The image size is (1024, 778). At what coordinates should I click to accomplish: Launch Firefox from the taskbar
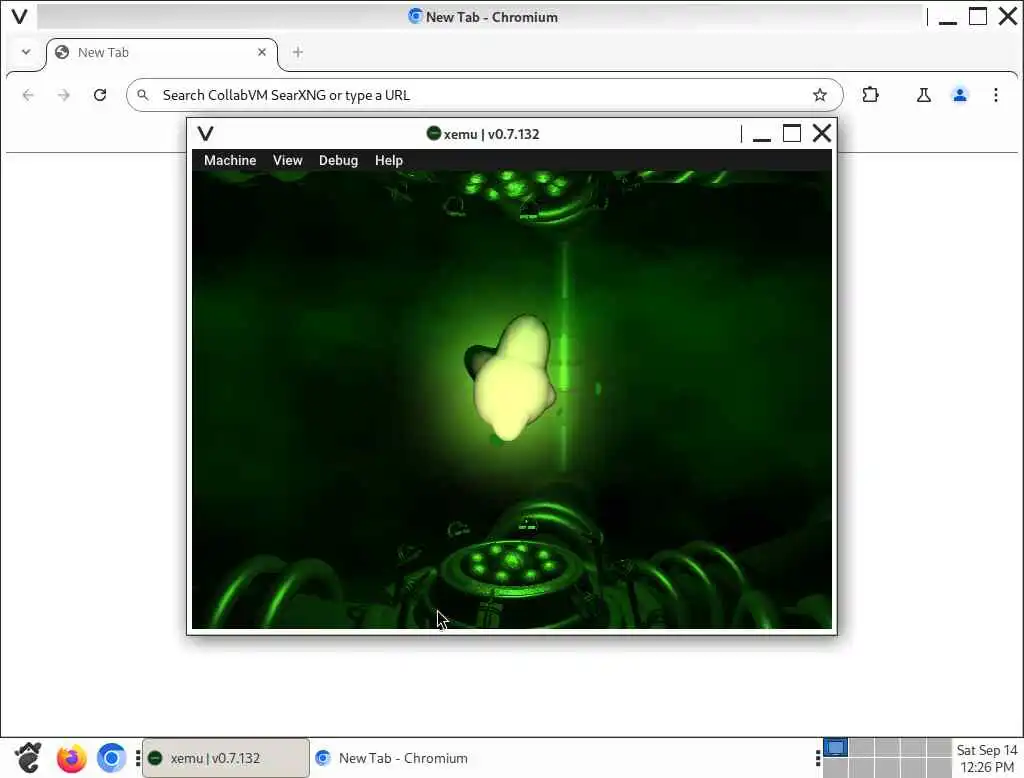click(x=71, y=758)
